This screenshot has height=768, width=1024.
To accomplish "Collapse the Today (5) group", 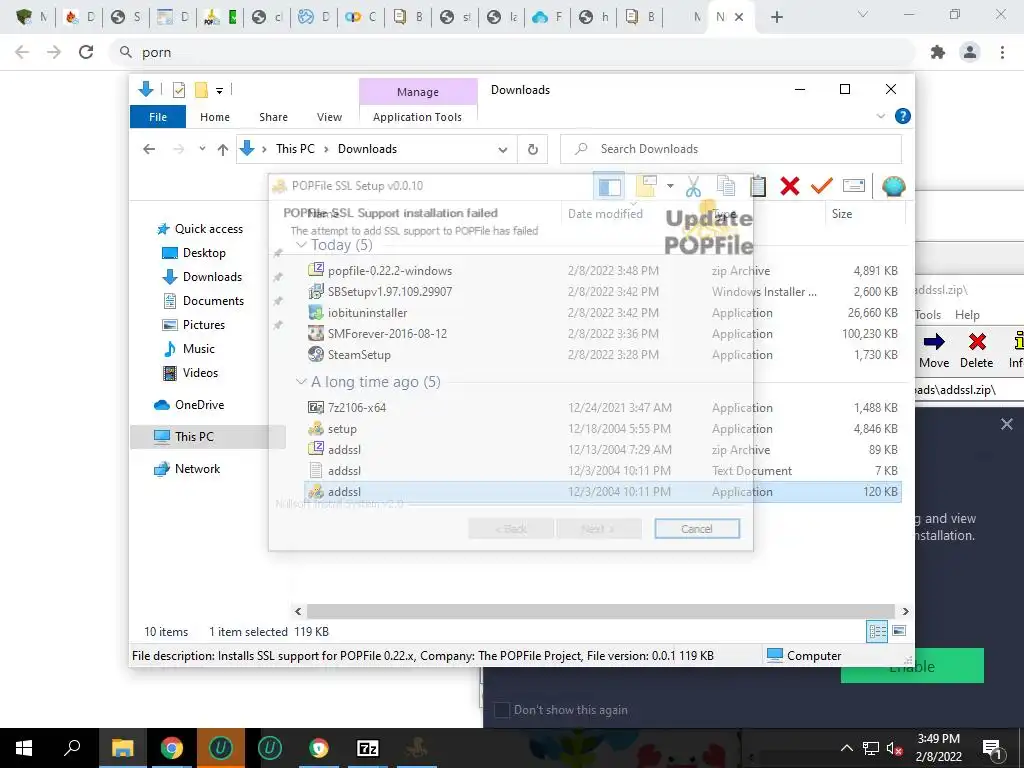I will pyautogui.click(x=301, y=245).
